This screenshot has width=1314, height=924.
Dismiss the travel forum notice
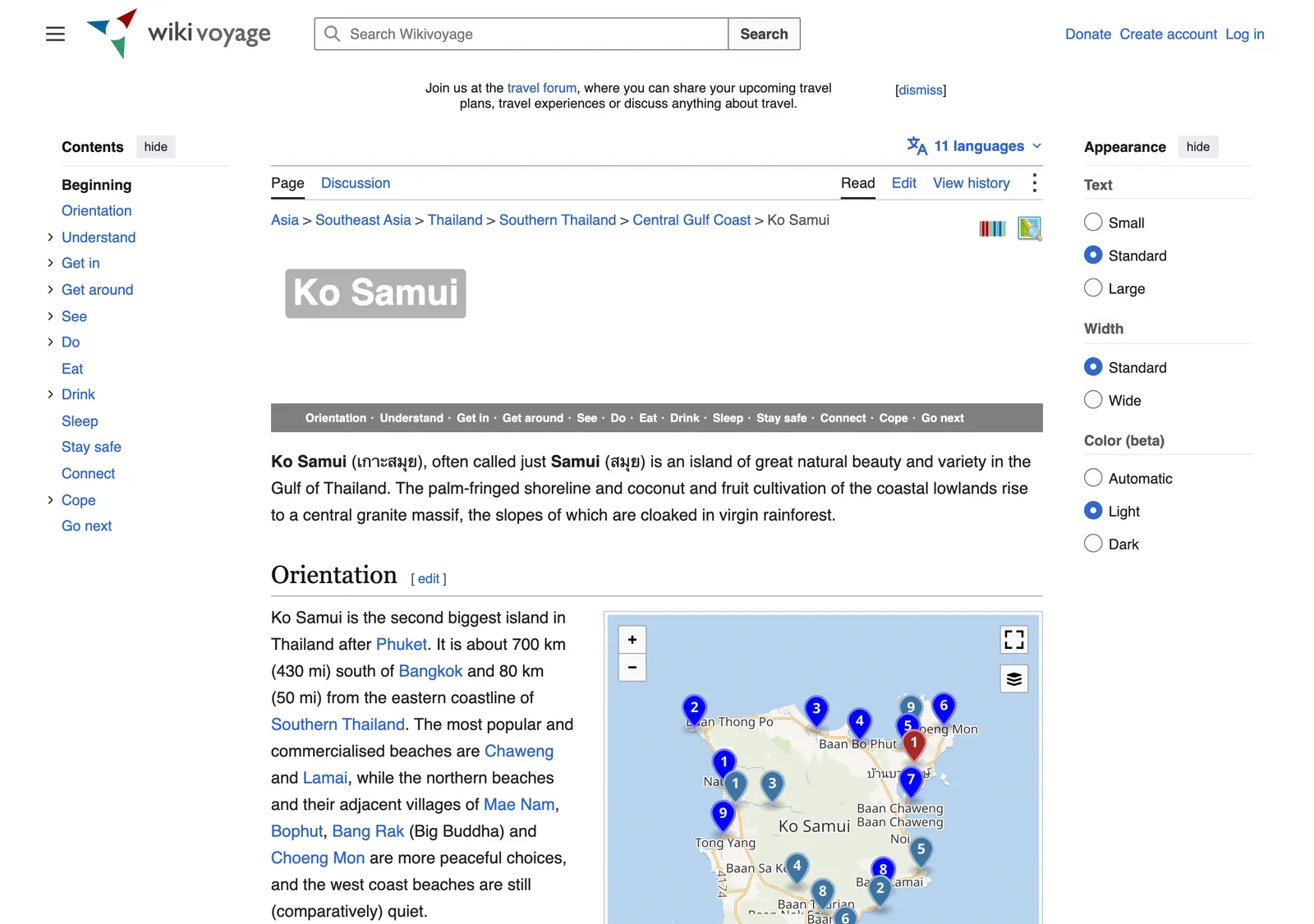click(921, 90)
